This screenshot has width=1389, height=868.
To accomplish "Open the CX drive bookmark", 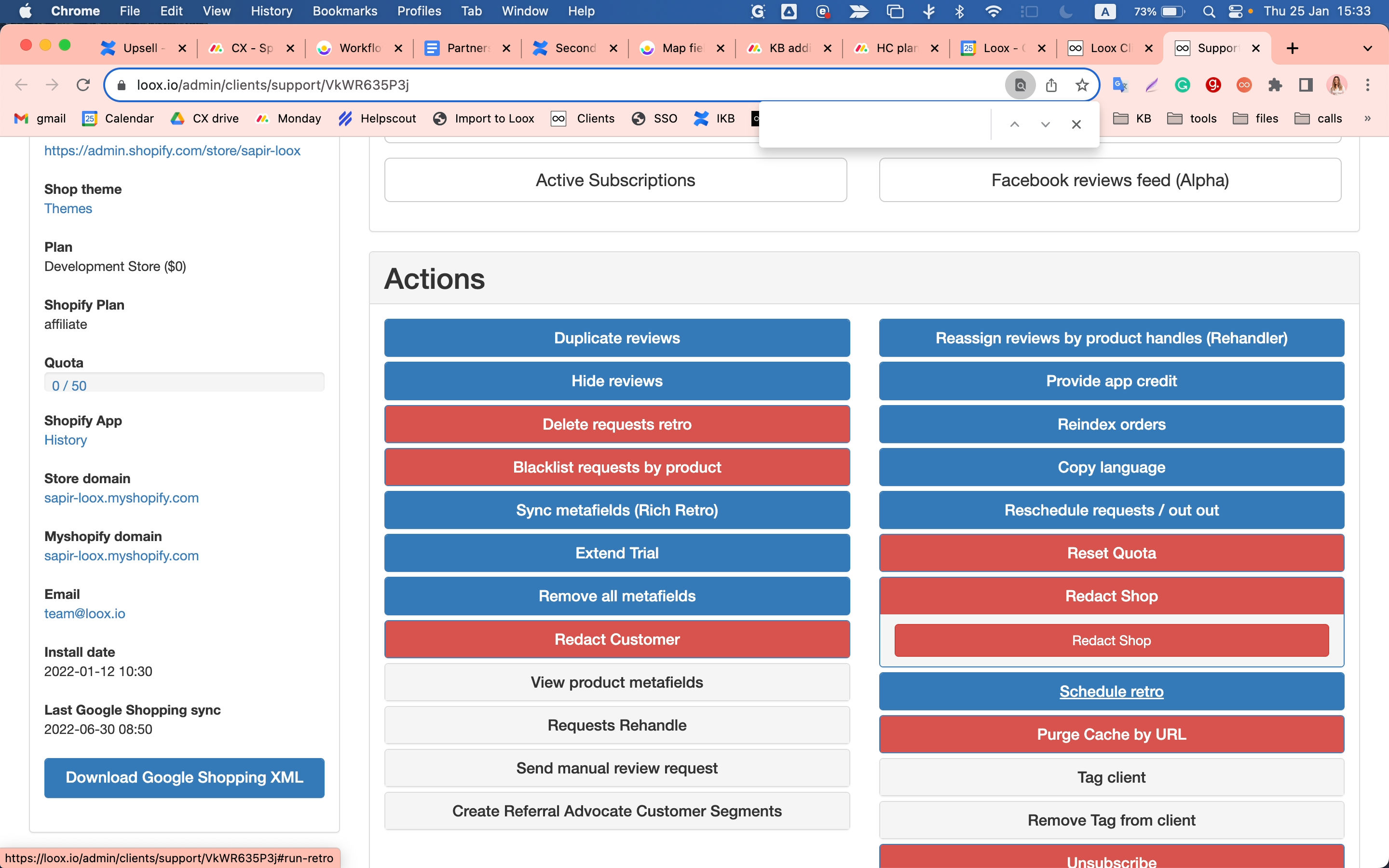I will tap(205, 118).
